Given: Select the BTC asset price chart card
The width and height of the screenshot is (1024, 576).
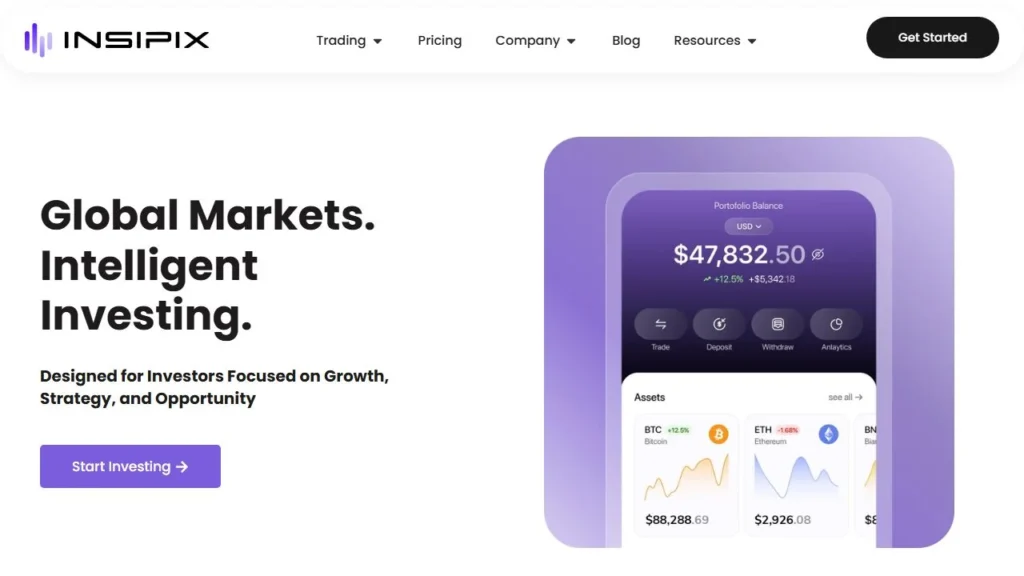Looking at the screenshot, I should click(686, 475).
